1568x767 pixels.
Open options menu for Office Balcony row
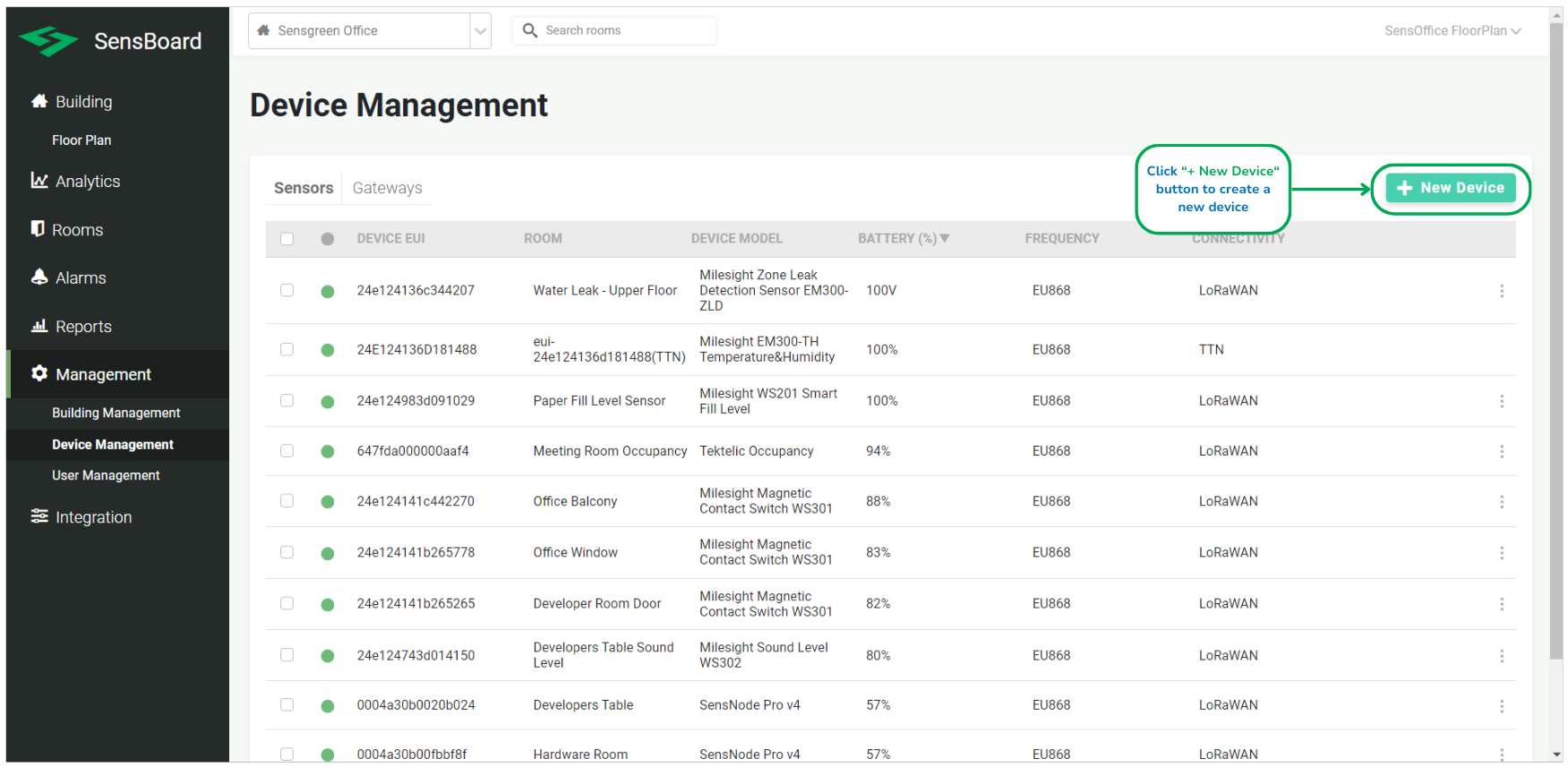tap(1502, 502)
